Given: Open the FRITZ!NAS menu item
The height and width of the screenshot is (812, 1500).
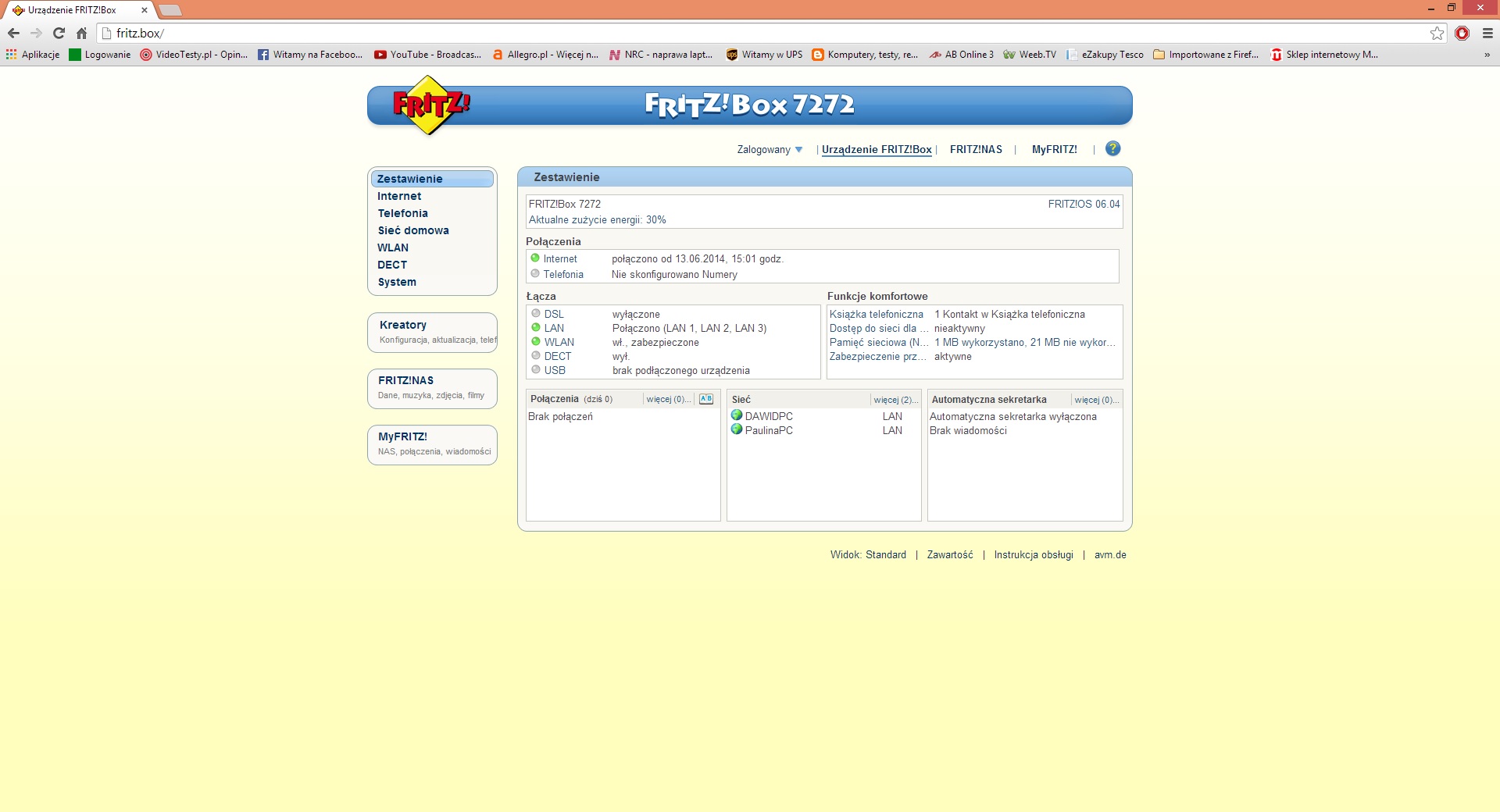Looking at the screenshot, I should pyautogui.click(x=976, y=149).
